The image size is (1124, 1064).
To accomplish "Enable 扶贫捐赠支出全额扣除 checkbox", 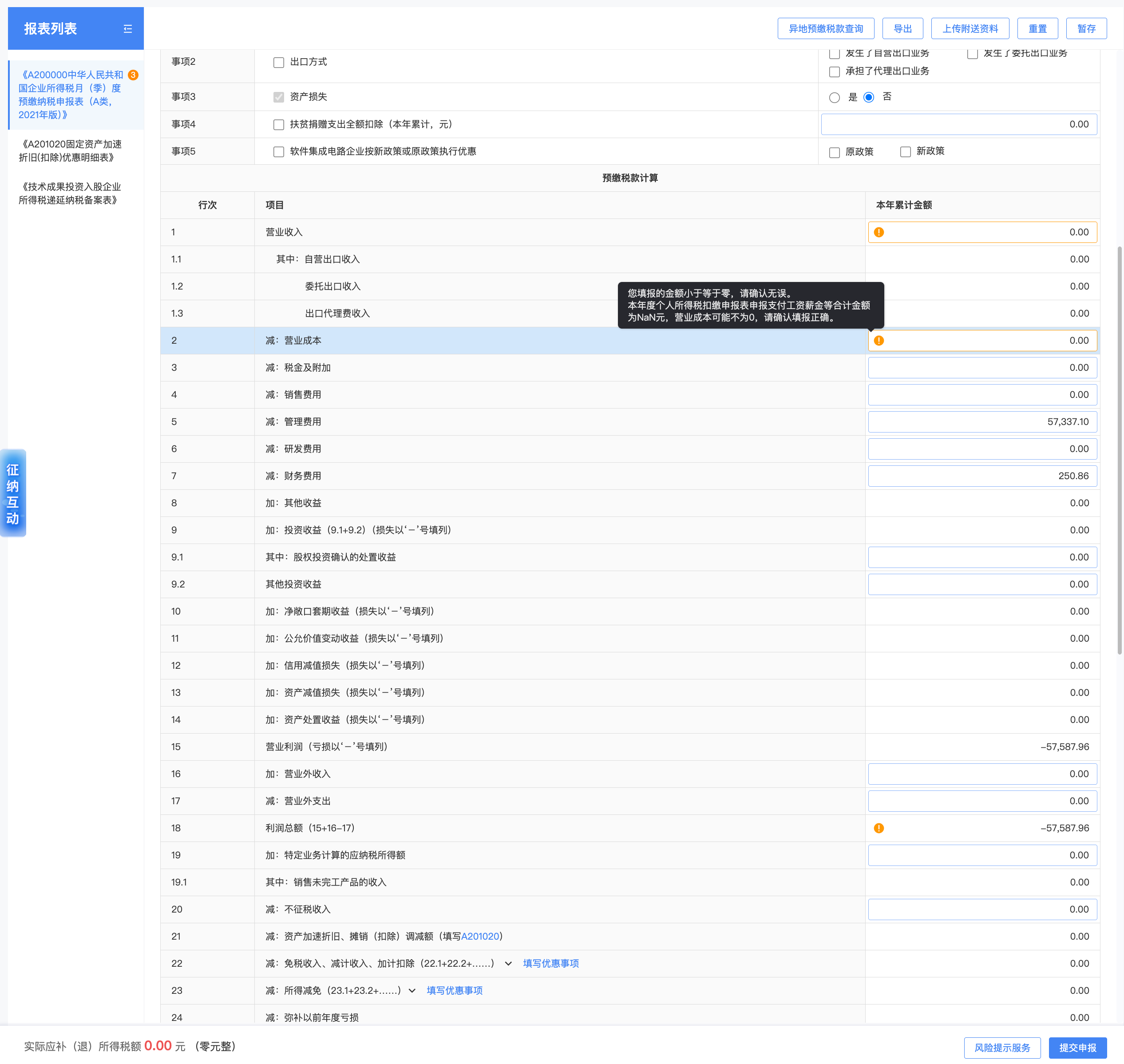I will [278, 125].
